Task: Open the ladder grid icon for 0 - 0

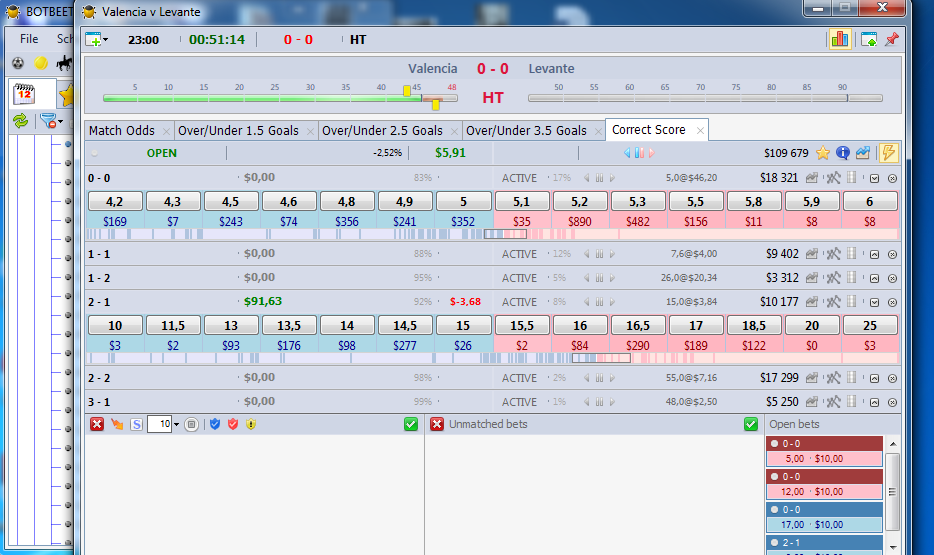Action: (852, 177)
